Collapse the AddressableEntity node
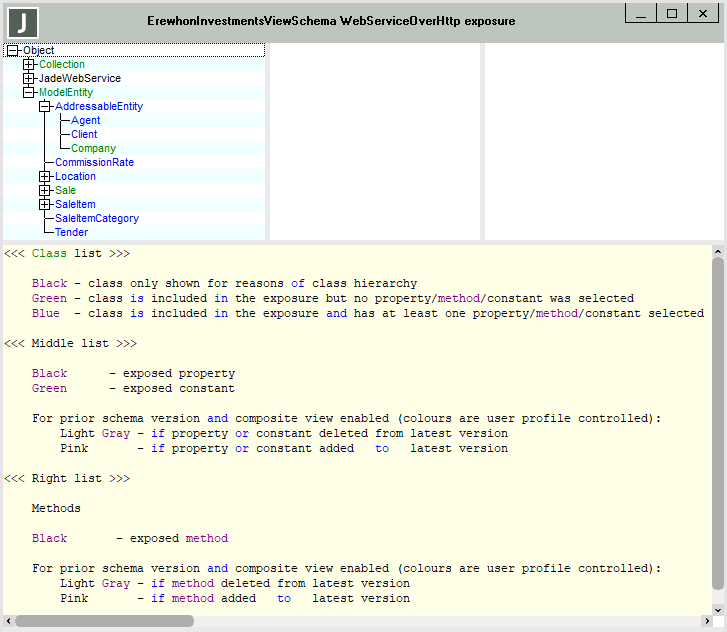The width and height of the screenshot is (727, 632). 45,107
